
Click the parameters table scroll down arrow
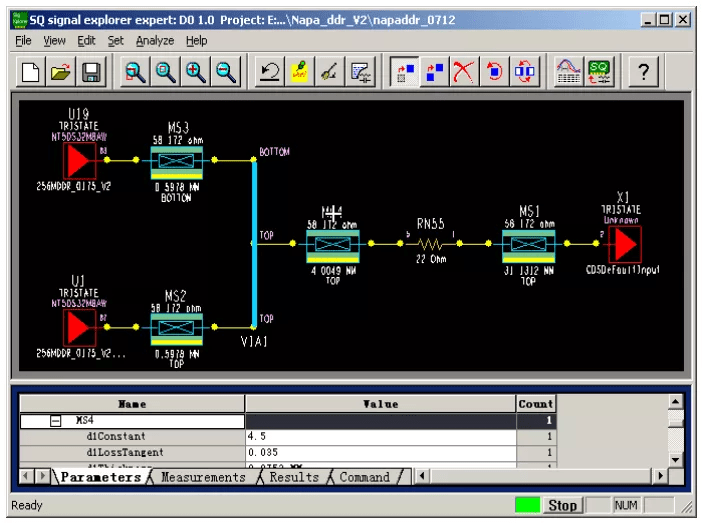tap(676, 459)
